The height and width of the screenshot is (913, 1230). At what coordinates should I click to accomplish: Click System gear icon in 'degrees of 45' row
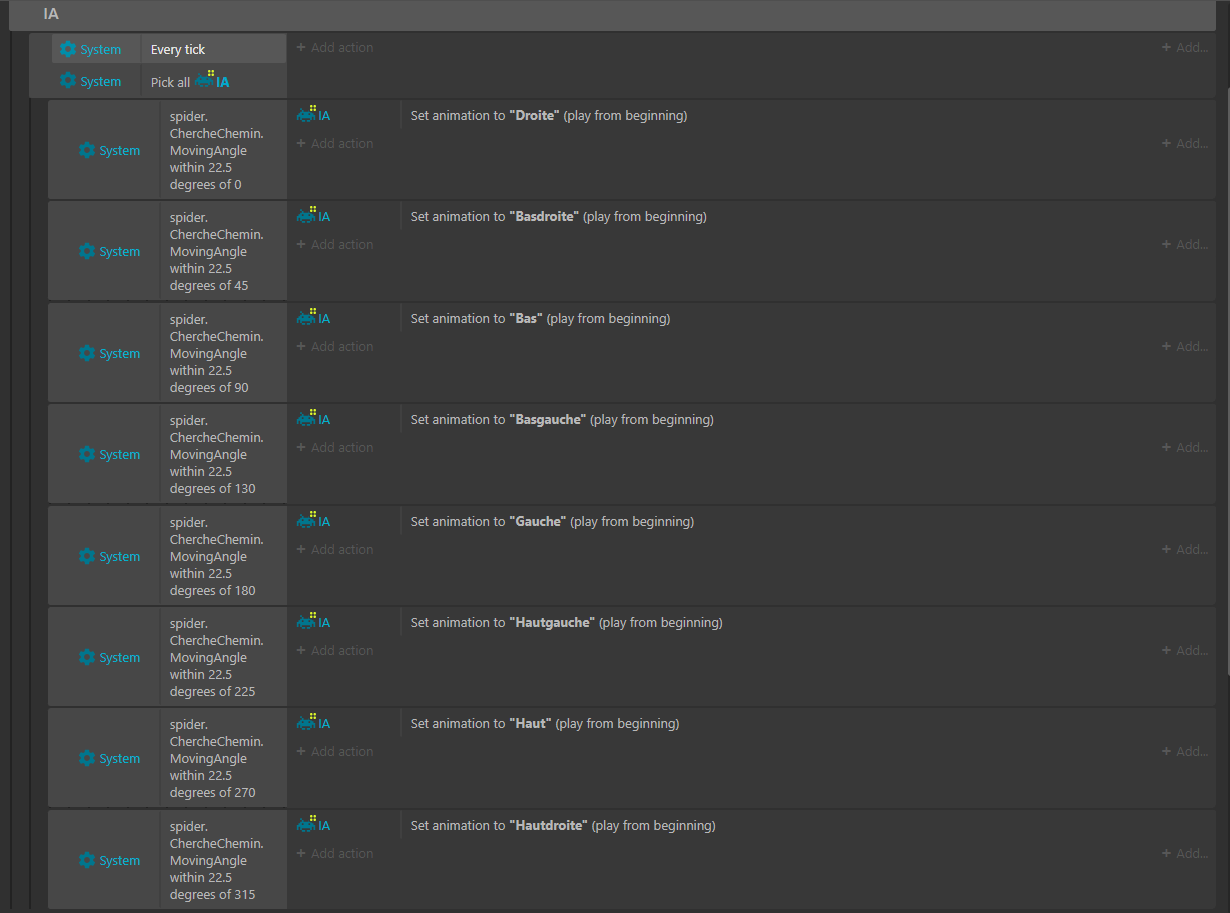point(87,251)
